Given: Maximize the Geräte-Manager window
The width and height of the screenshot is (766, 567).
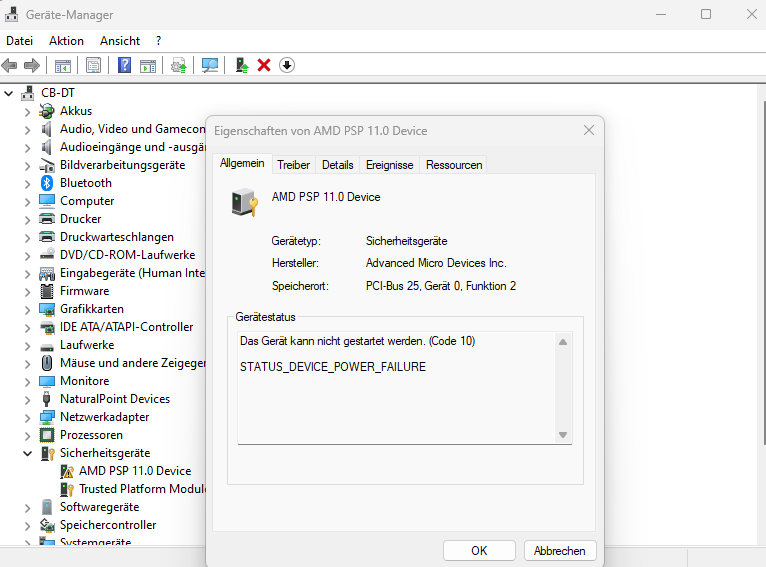Looking at the screenshot, I should (706, 14).
